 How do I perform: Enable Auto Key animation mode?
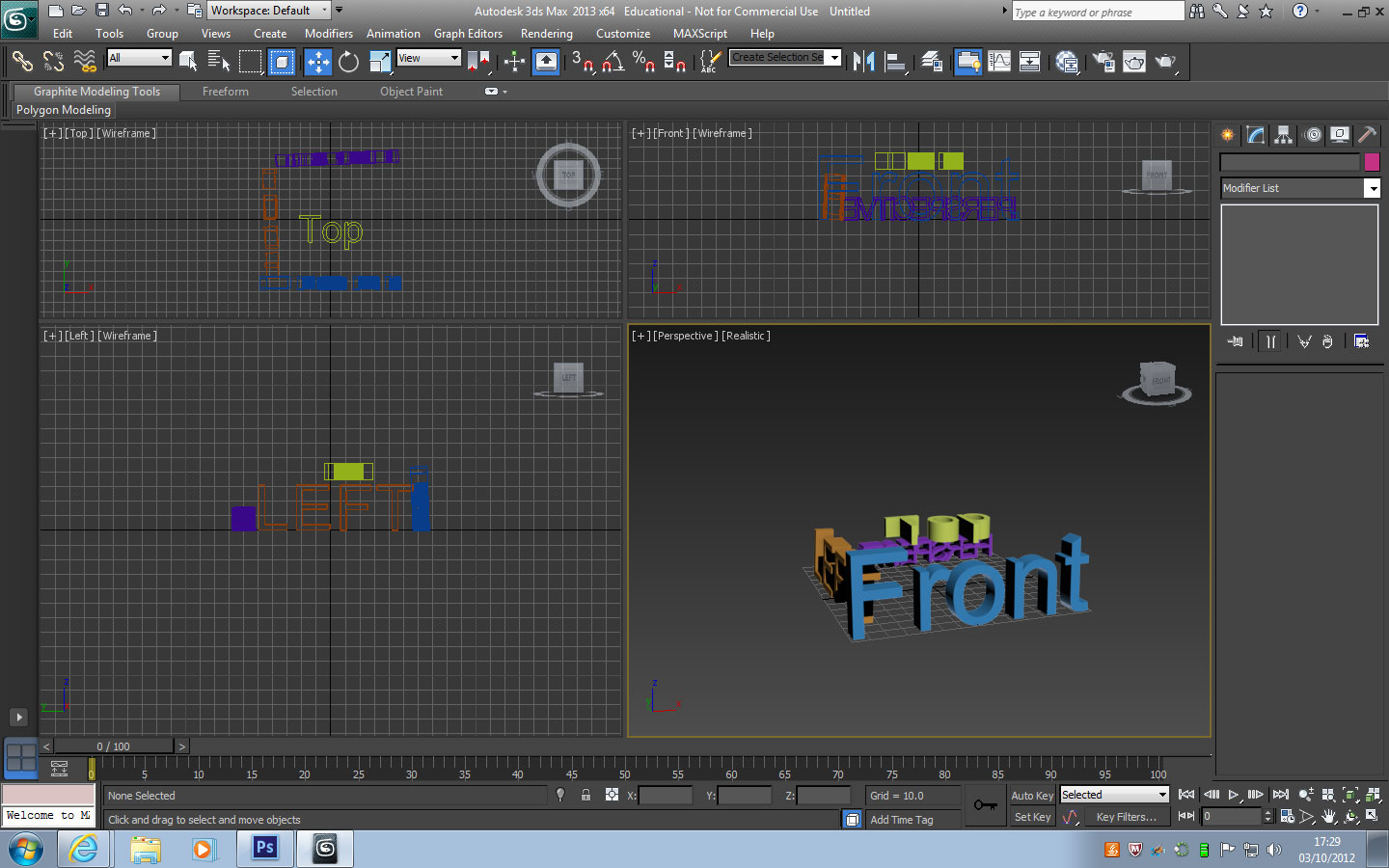[1032, 795]
